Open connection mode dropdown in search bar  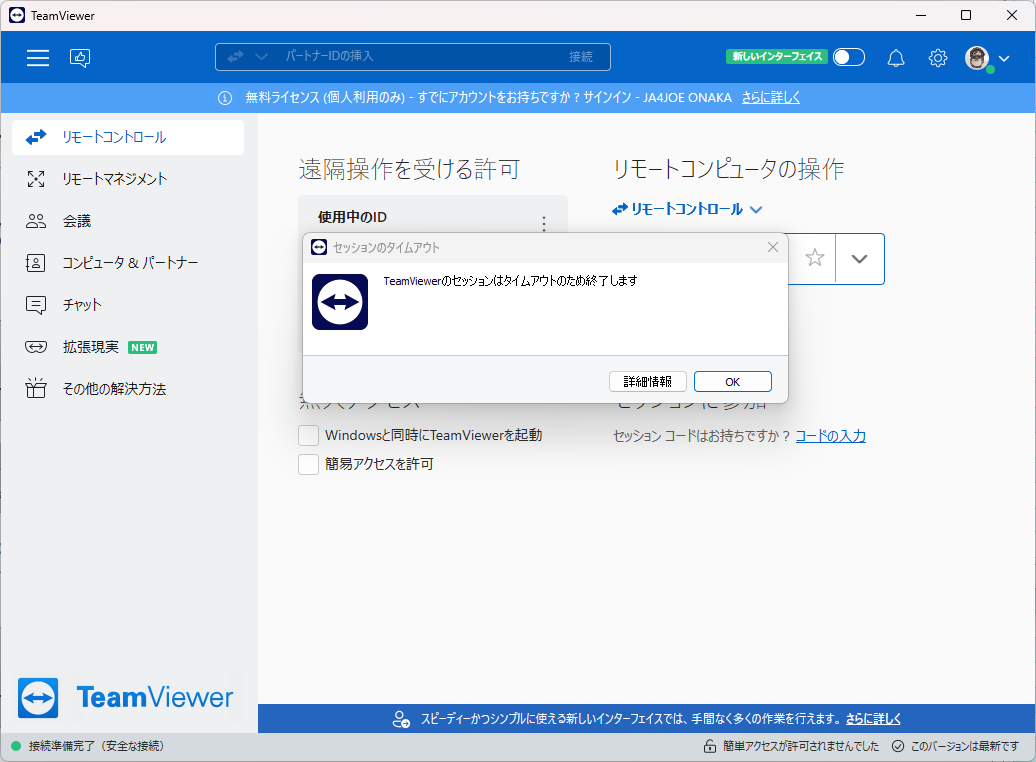click(x=261, y=57)
